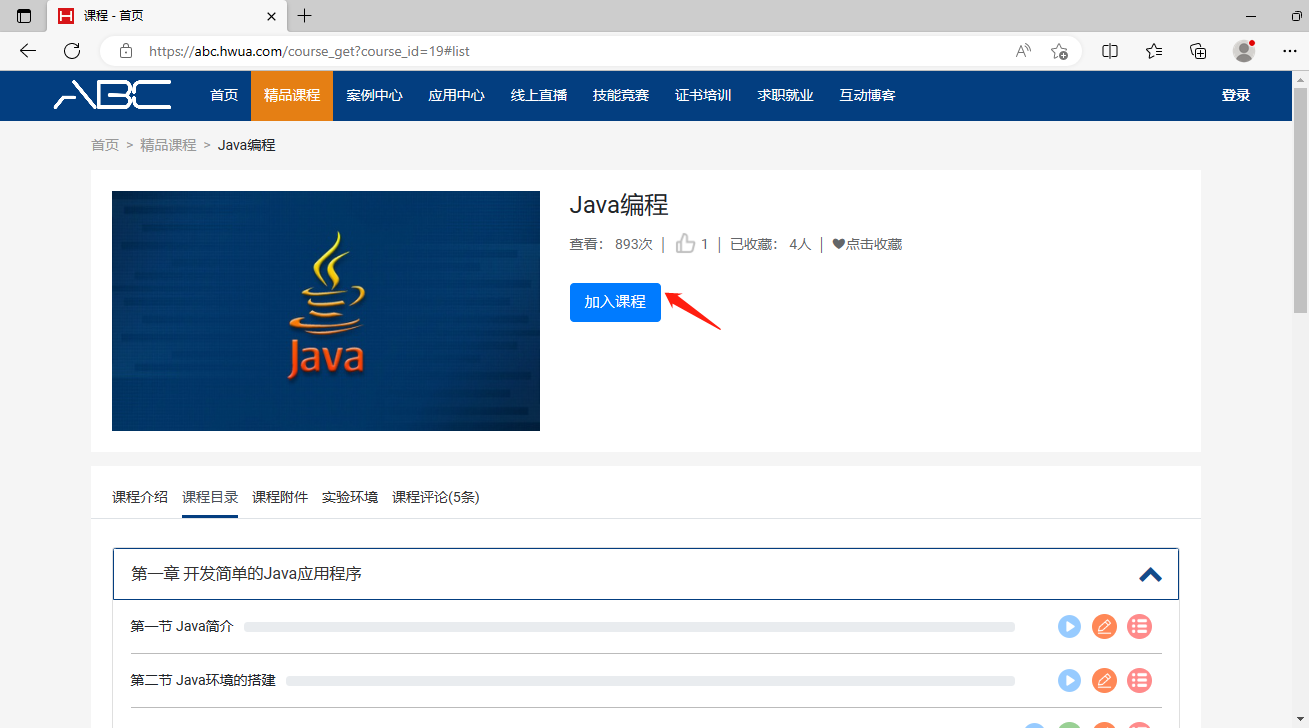Viewport: 1309px width, 728px height.
Task: Open 技能竞赛 in navigation bar
Action: click(x=621, y=95)
